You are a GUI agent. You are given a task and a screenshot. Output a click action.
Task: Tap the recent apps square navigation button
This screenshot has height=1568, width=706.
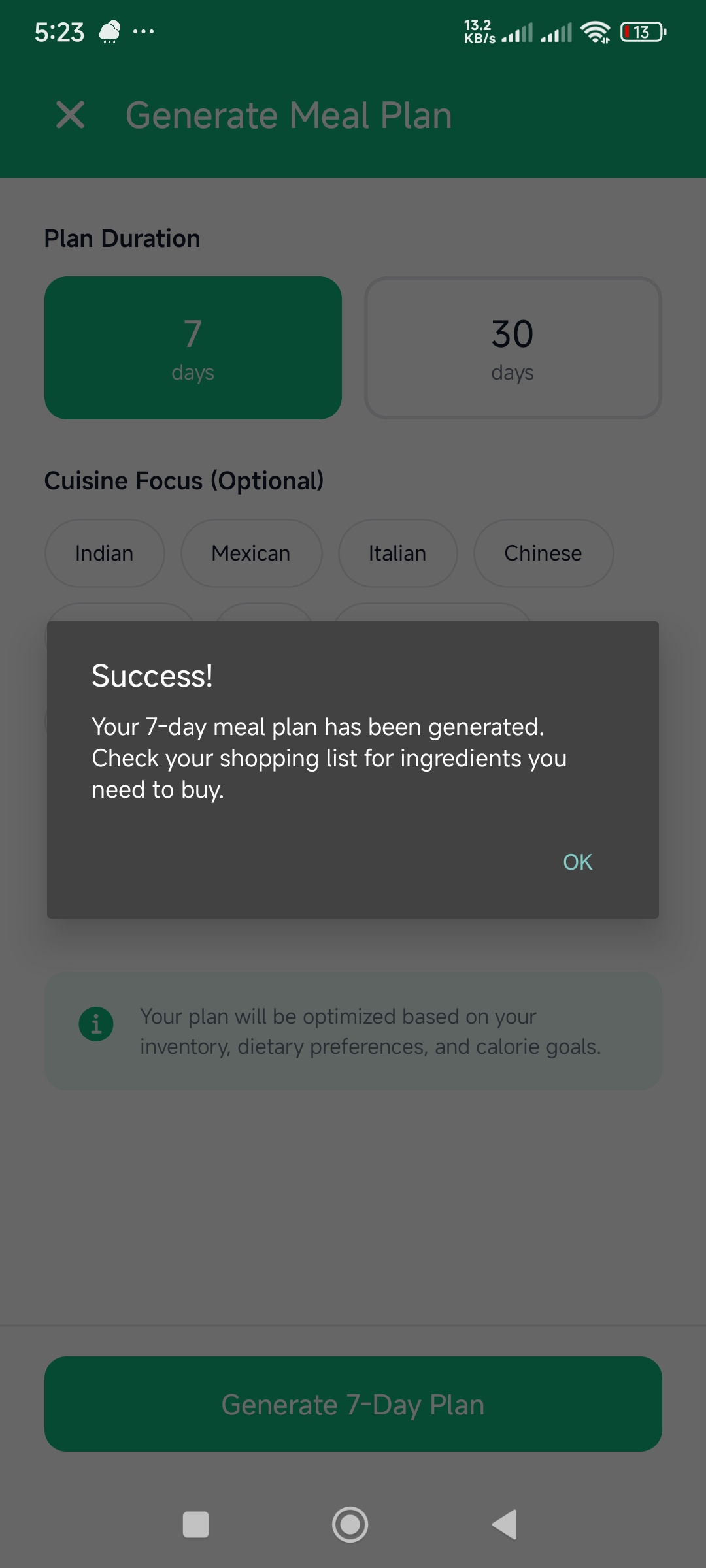[196, 1524]
